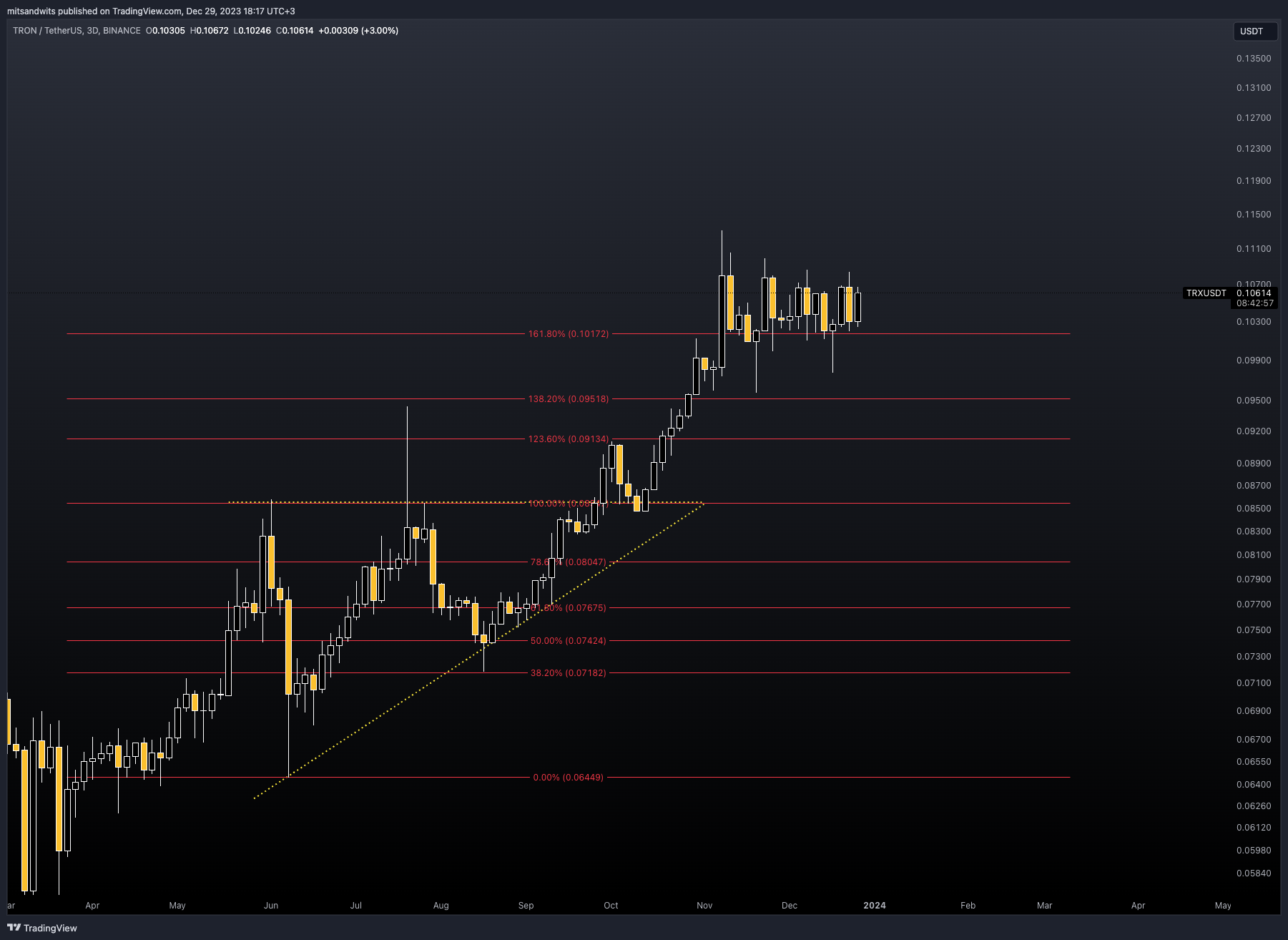Click the Nov label on time axis
Image resolution: width=1288 pixels, height=940 pixels.
click(x=704, y=906)
